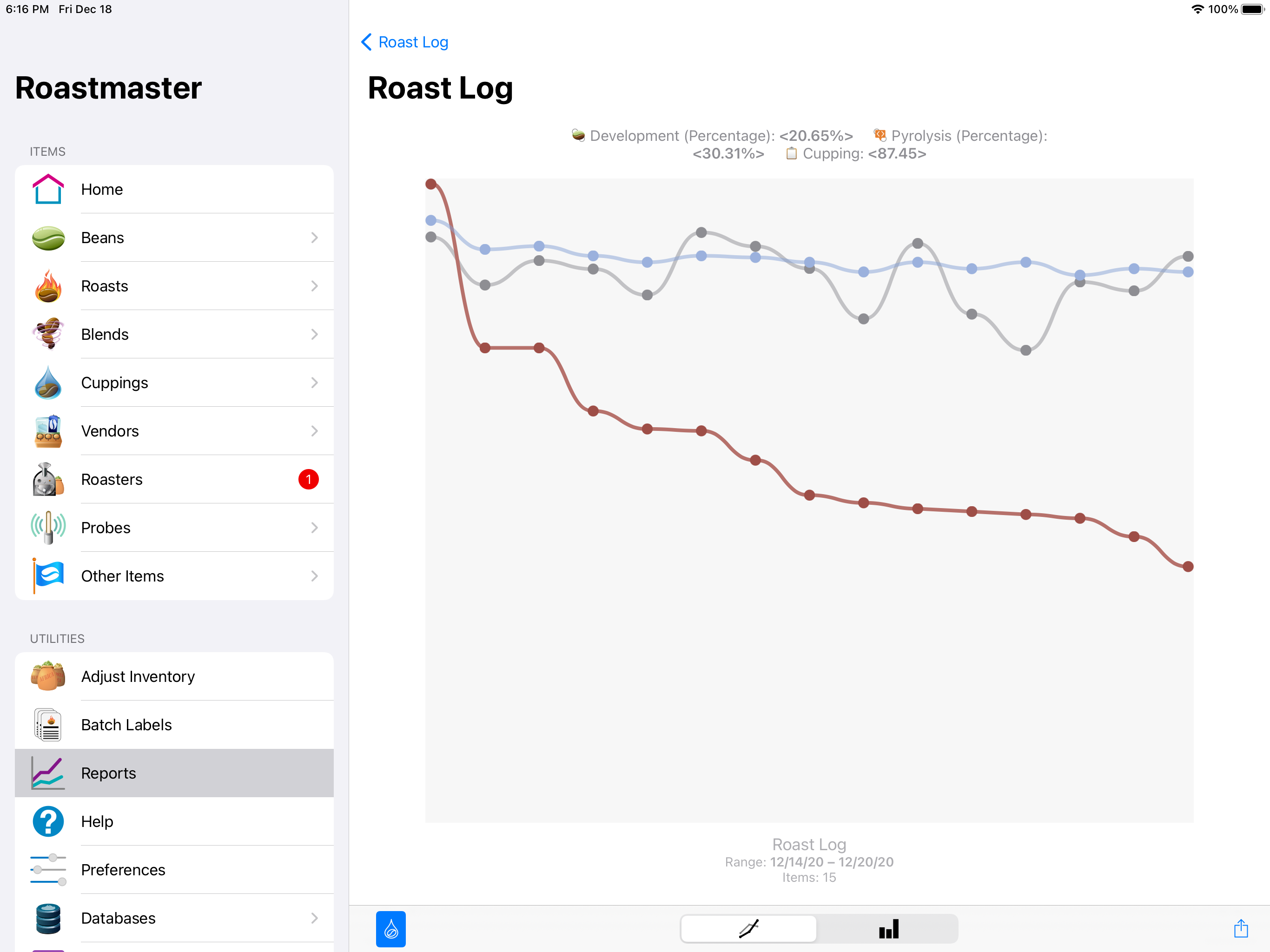
Task: Expand the Vendors row chevron
Action: click(314, 431)
